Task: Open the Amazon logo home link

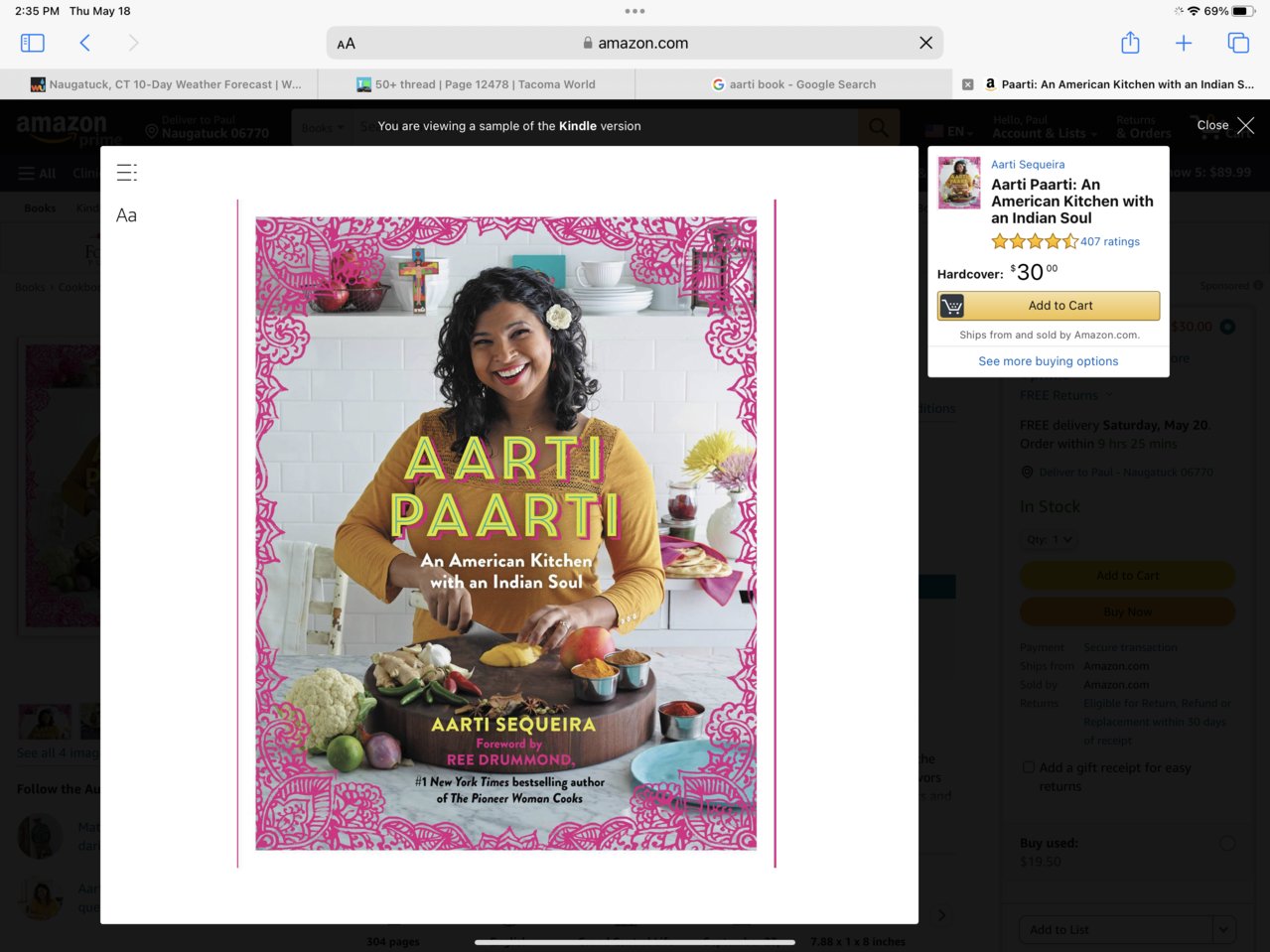Action: [68, 128]
